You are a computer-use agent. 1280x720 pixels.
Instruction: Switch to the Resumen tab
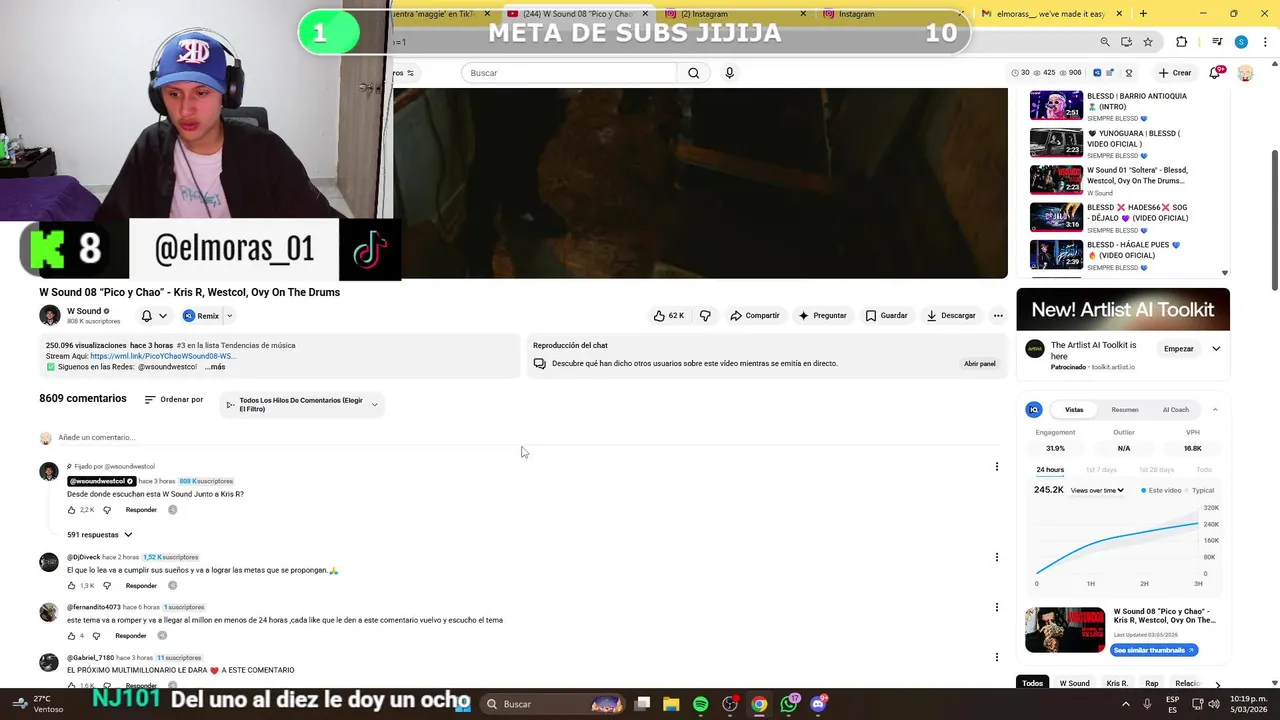[1125, 409]
